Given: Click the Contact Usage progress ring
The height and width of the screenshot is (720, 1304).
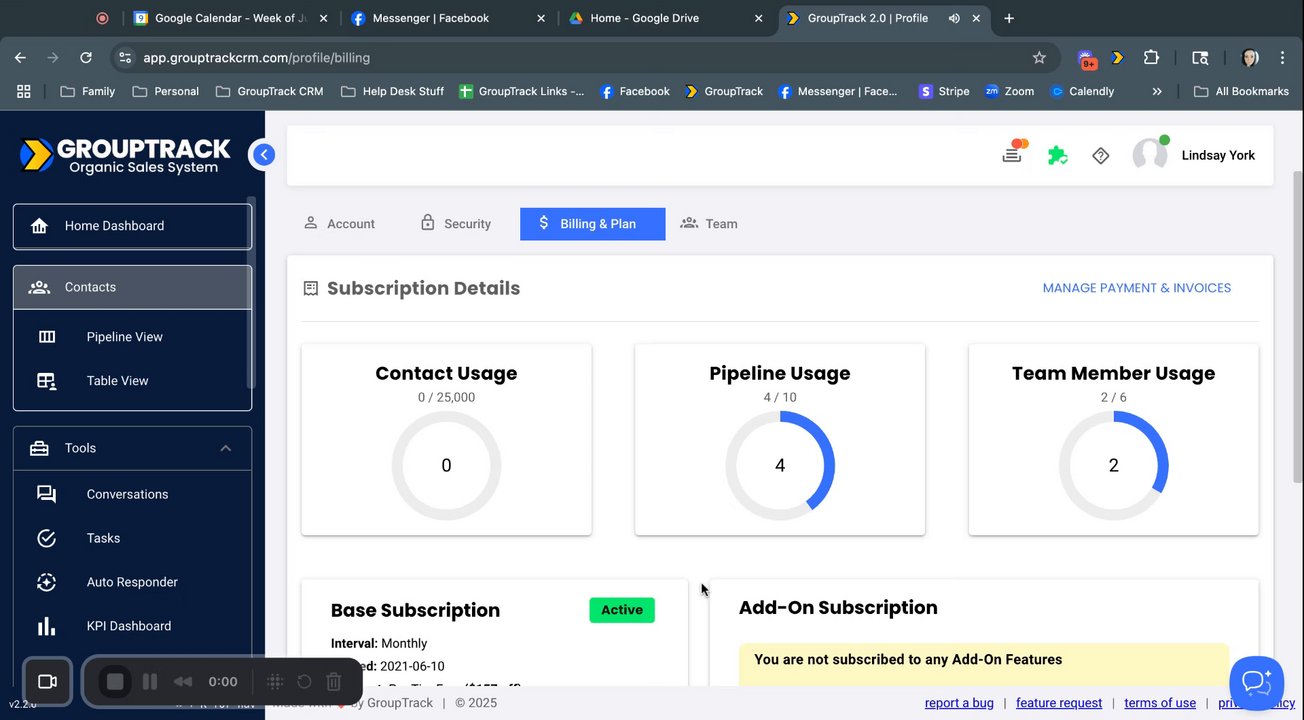Looking at the screenshot, I should pyautogui.click(x=446, y=465).
